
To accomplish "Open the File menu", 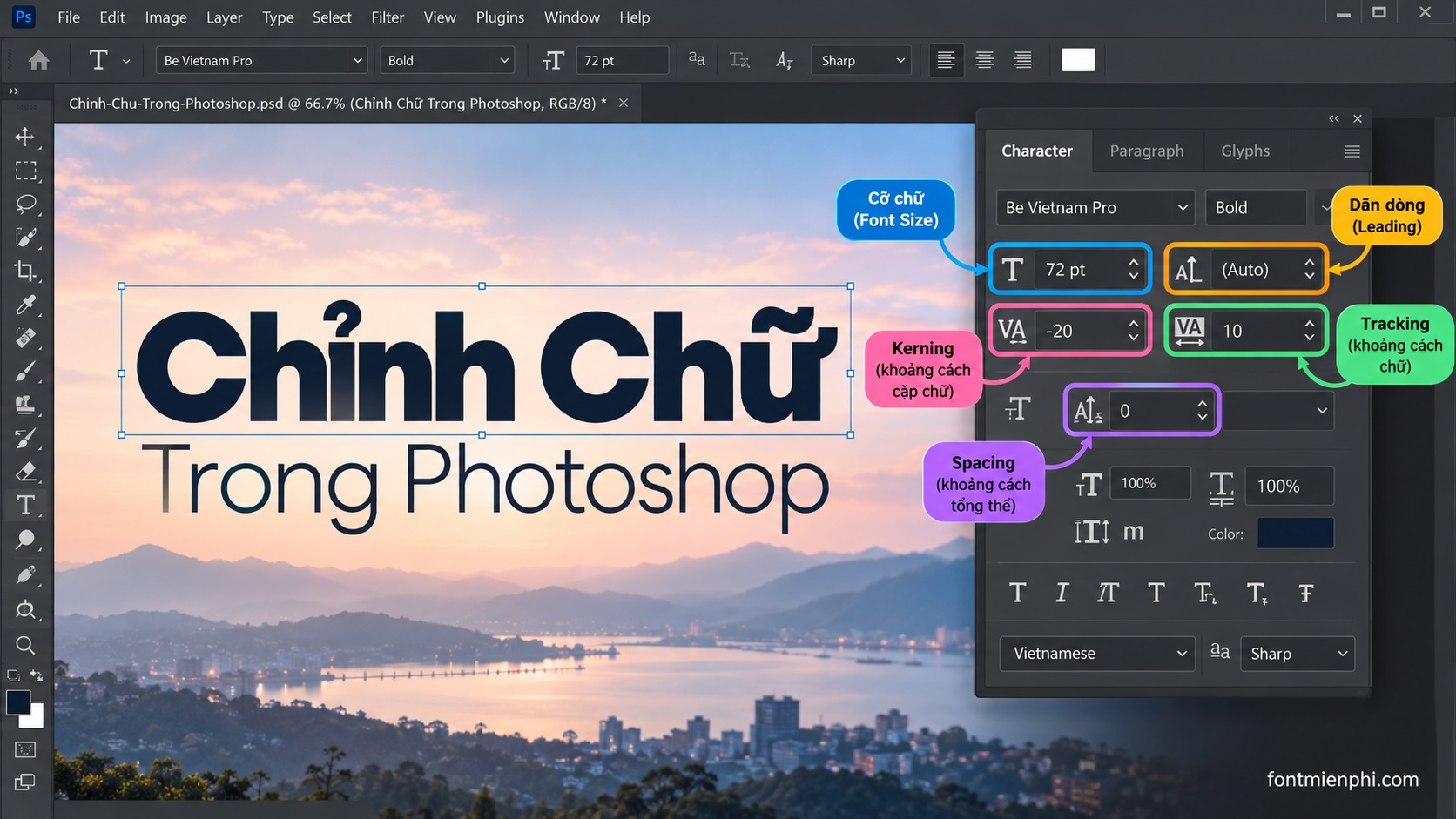I will pyautogui.click(x=68, y=17).
